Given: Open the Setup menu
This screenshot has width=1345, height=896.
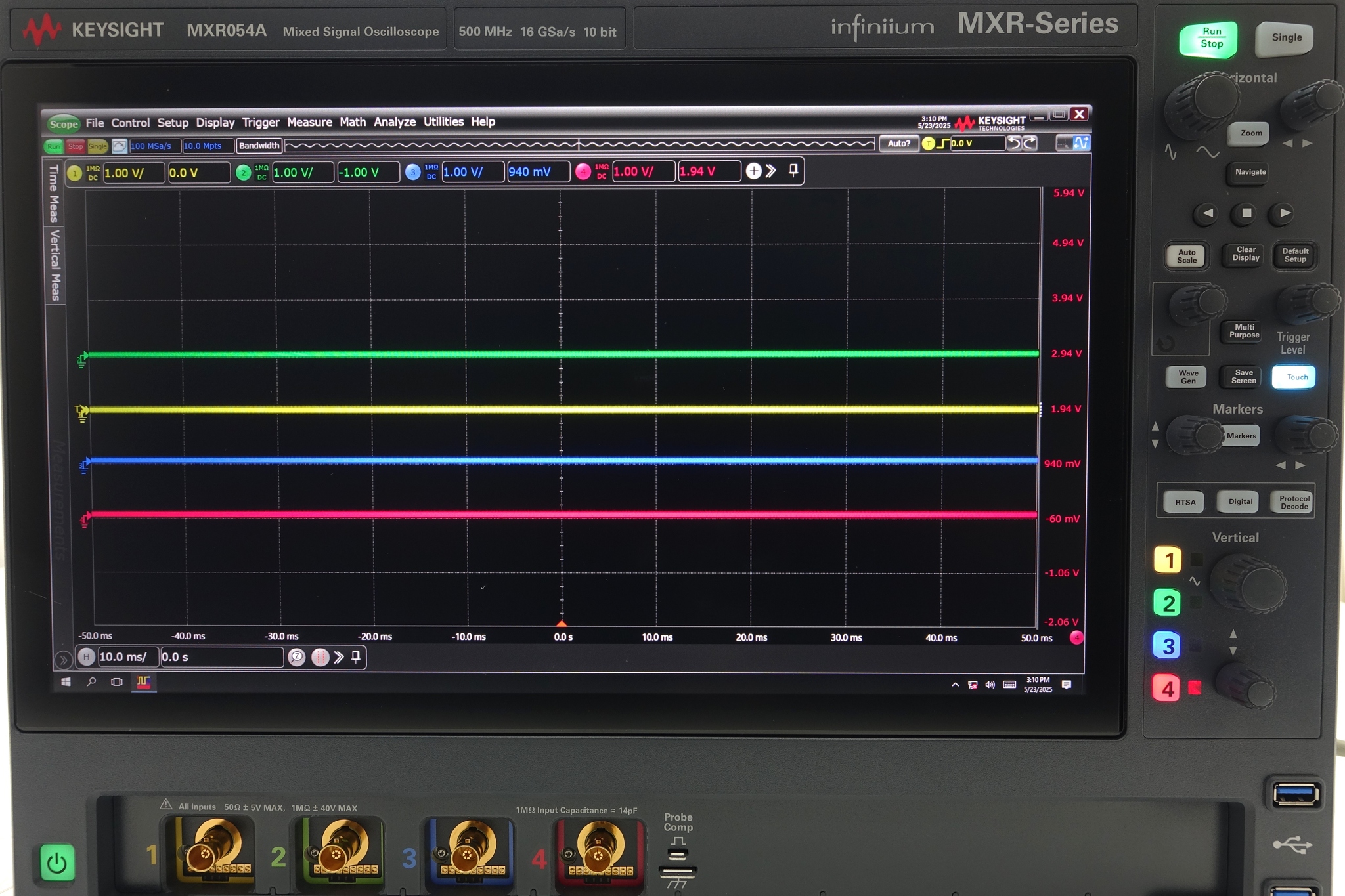Looking at the screenshot, I should pyautogui.click(x=173, y=123).
